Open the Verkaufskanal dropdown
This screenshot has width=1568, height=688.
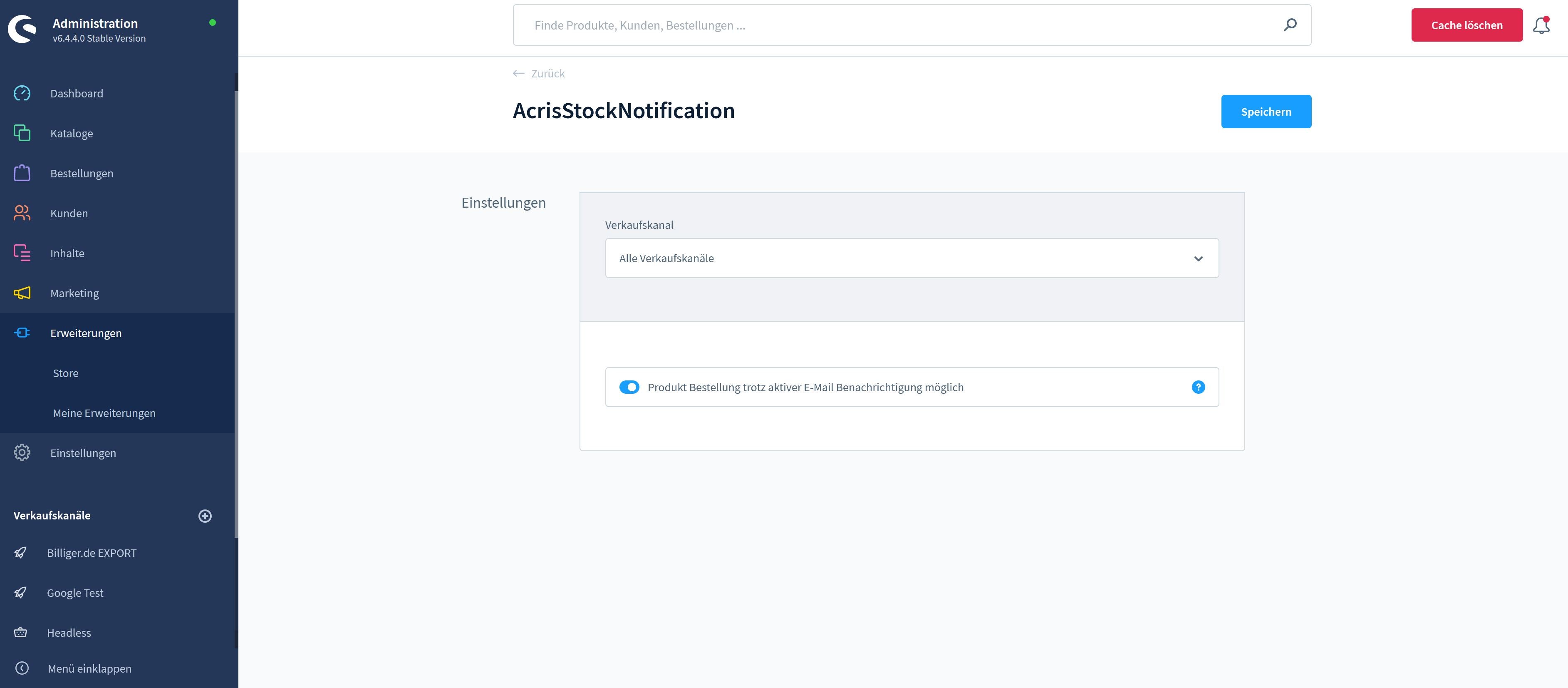[912, 258]
